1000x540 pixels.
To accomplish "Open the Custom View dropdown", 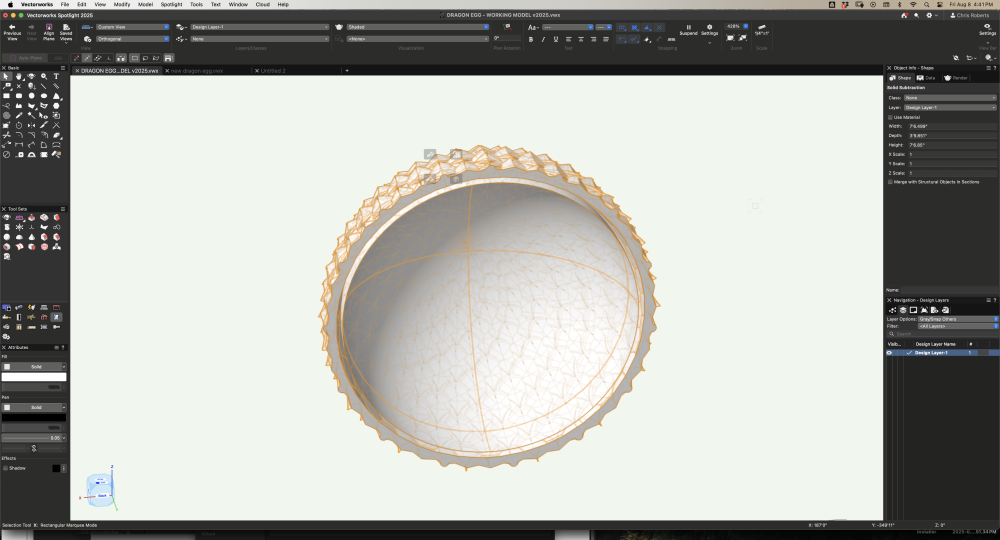I will point(133,27).
